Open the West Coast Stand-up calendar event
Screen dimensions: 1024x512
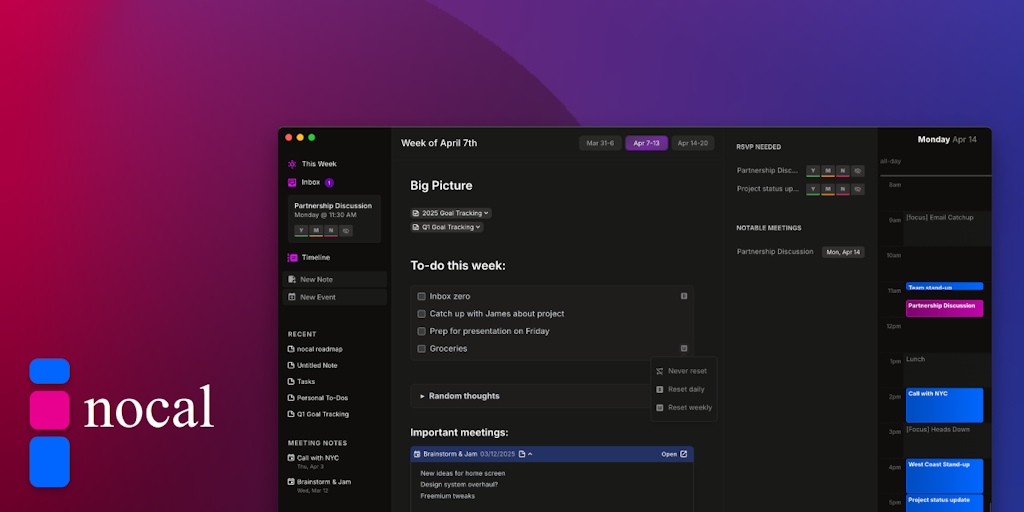pyautogui.click(x=944, y=475)
